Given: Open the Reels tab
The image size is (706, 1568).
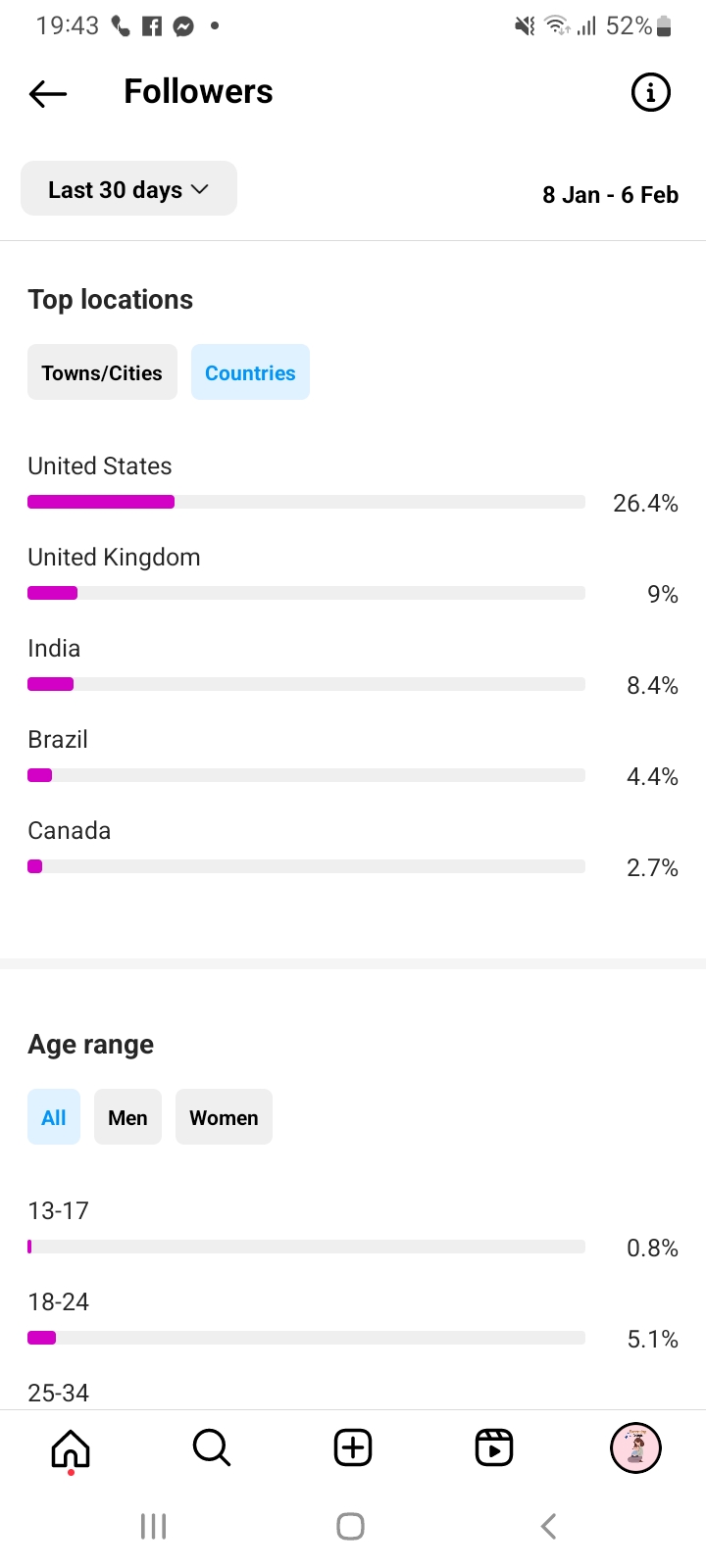Looking at the screenshot, I should tap(494, 1447).
